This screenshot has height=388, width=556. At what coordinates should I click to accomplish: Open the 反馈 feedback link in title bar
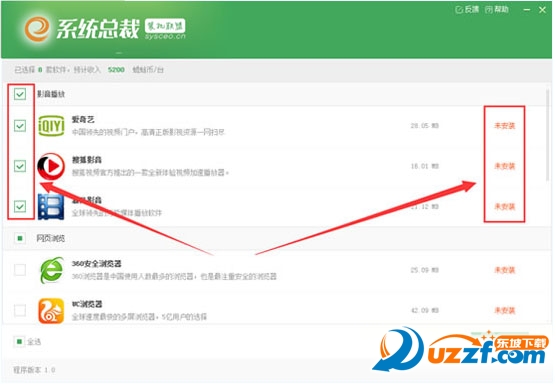(x=467, y=10)
